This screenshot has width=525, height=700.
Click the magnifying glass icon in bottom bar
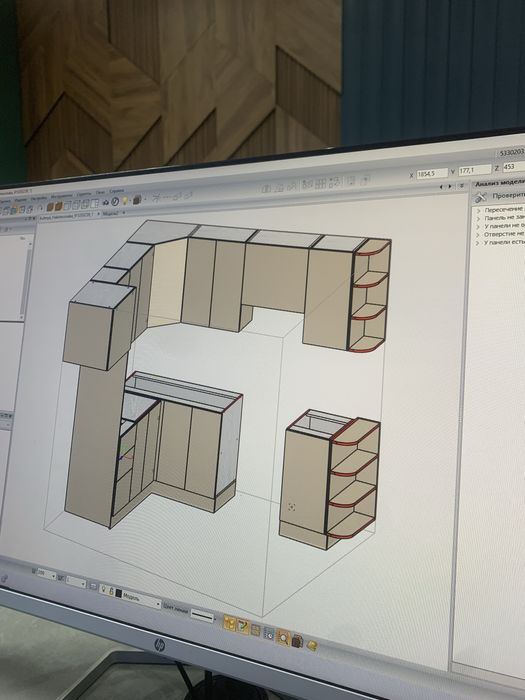tap(283, 637)
